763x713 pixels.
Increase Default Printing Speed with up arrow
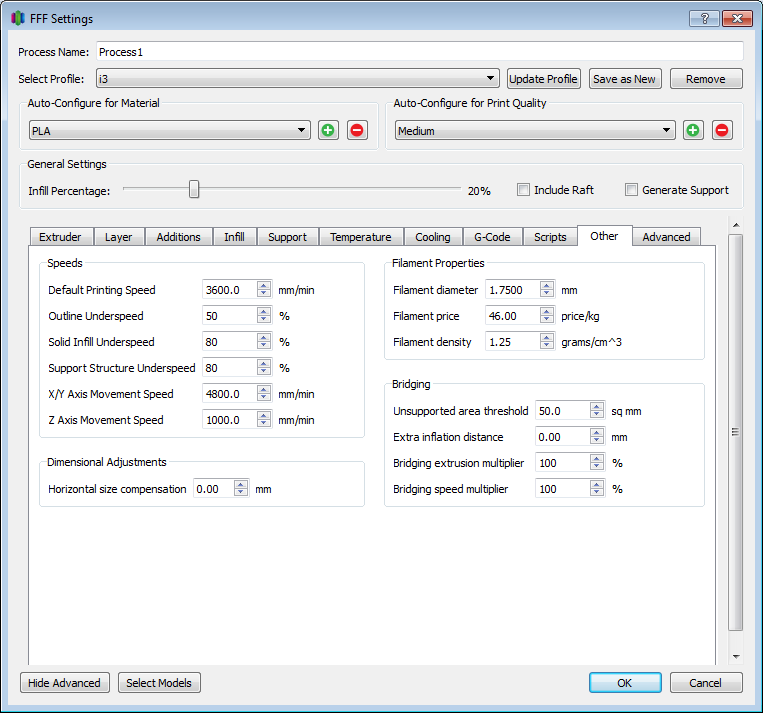click(264, 285)
